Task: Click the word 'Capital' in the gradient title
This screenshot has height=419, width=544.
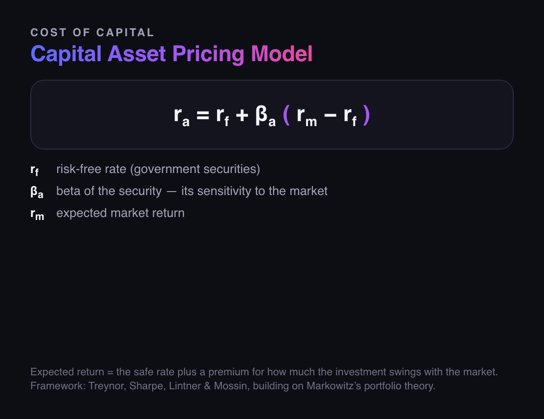Action: coord(66,54)
